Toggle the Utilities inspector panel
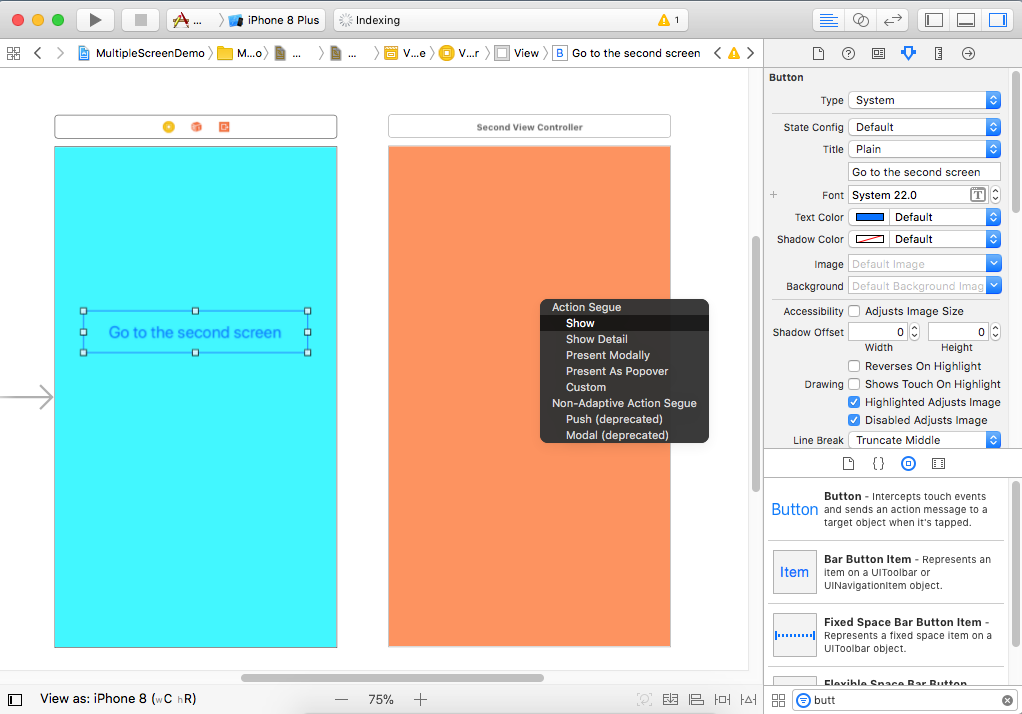 (x=997, y=20)
